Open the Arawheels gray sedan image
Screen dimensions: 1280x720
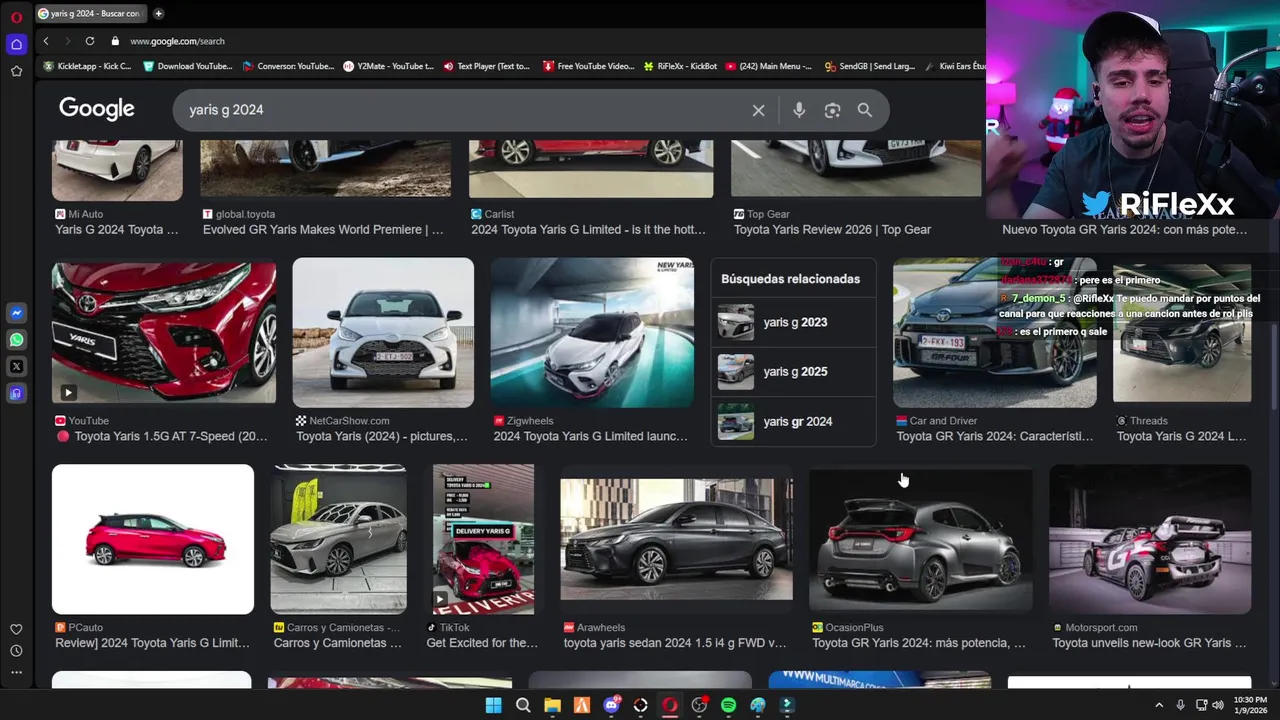point(676,539)
